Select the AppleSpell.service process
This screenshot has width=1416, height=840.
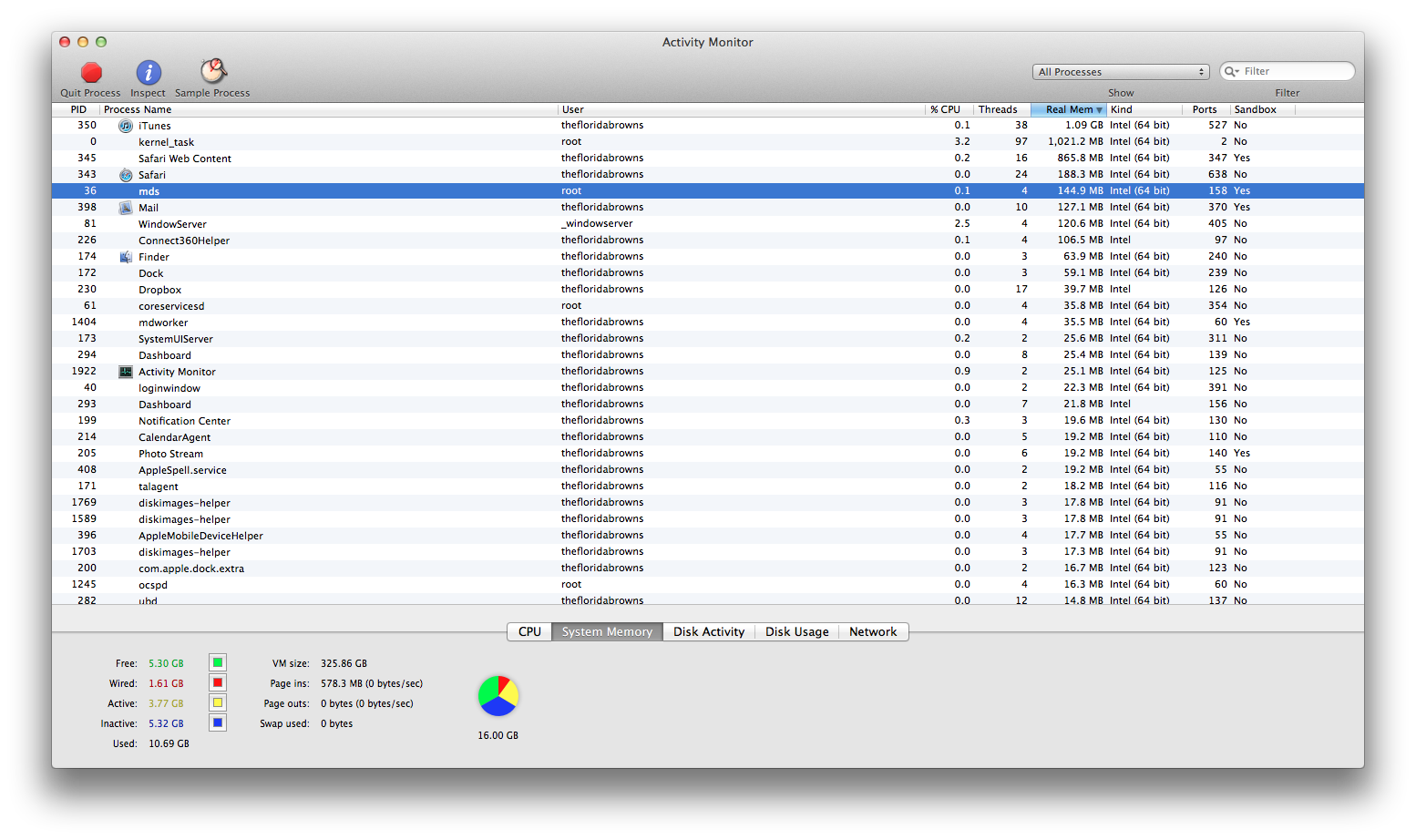pyautogui.click(x=708, y=470)
